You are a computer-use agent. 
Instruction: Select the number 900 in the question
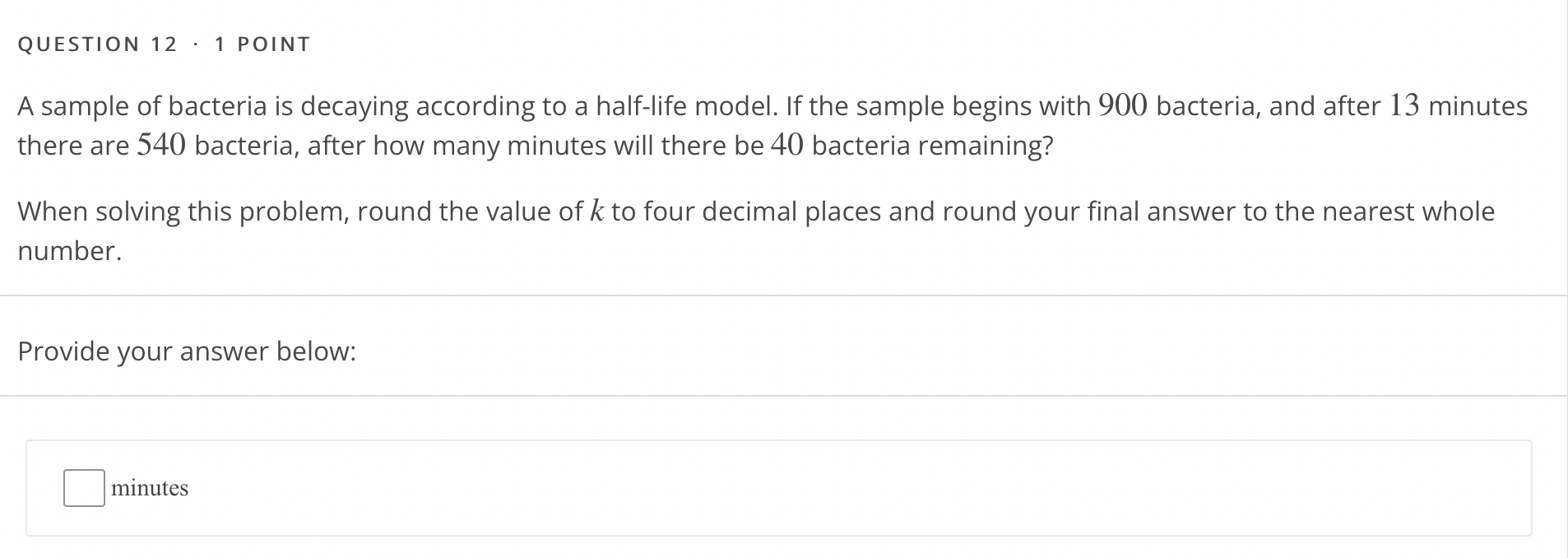(x=1122, y=105)
